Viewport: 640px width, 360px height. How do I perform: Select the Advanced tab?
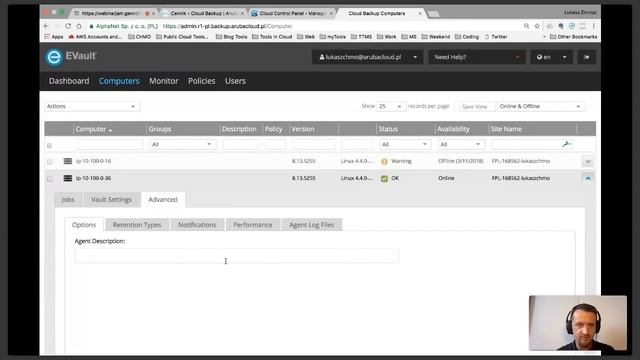tap(163, 200)
